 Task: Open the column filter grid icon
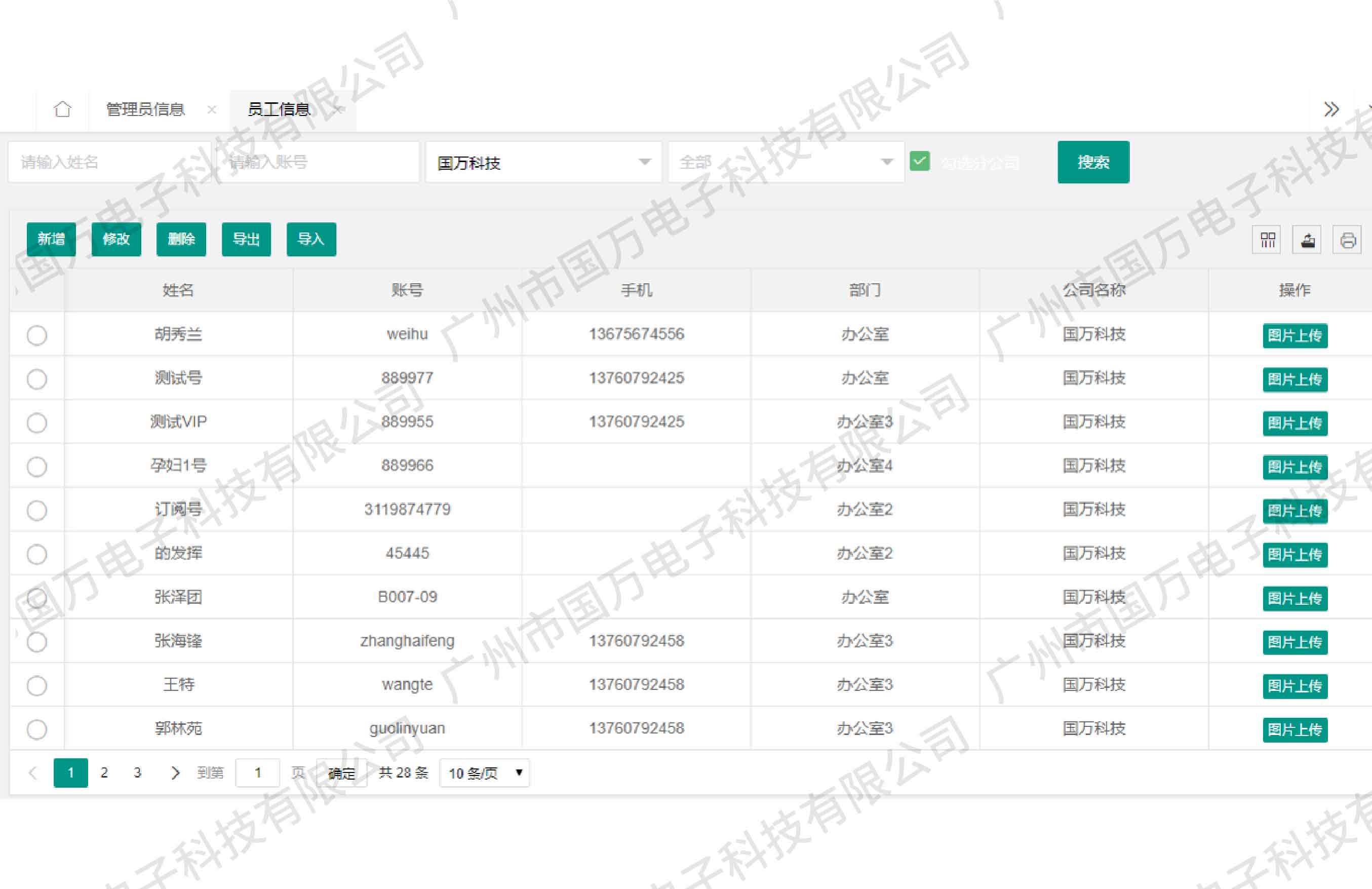[x=1267, y=240]
